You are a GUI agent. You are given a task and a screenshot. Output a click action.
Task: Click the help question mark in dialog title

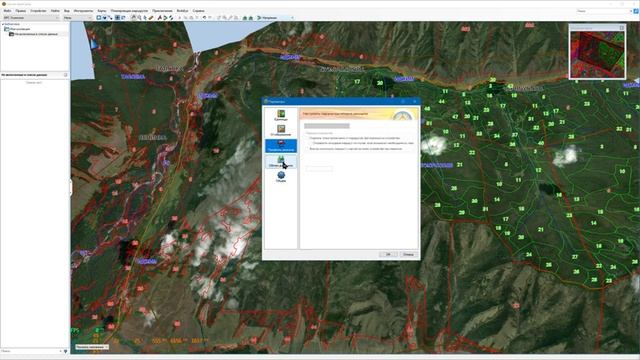[x=403, y=101]
